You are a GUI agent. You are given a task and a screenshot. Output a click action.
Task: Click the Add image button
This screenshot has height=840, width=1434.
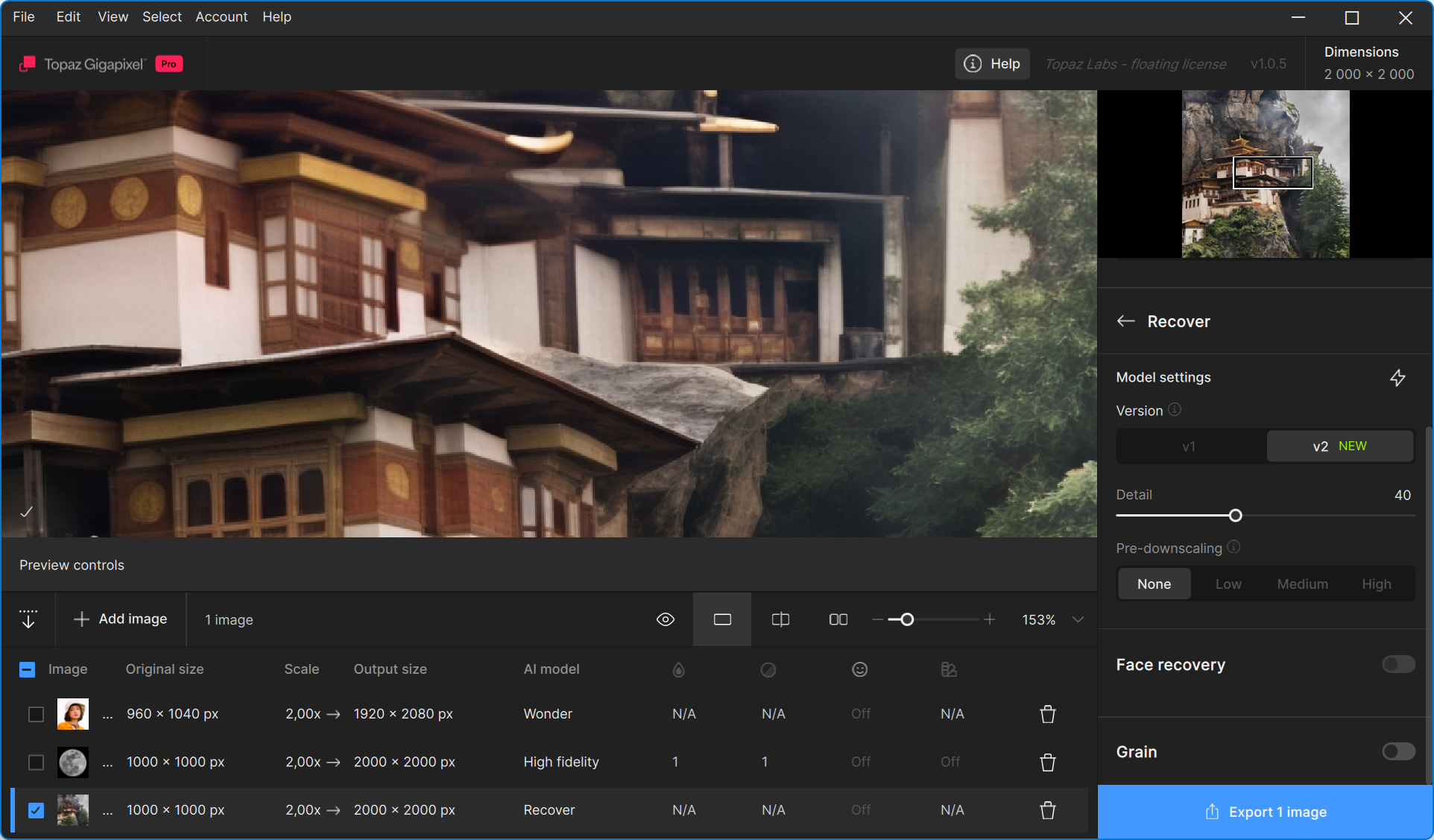tap(121, 619)
